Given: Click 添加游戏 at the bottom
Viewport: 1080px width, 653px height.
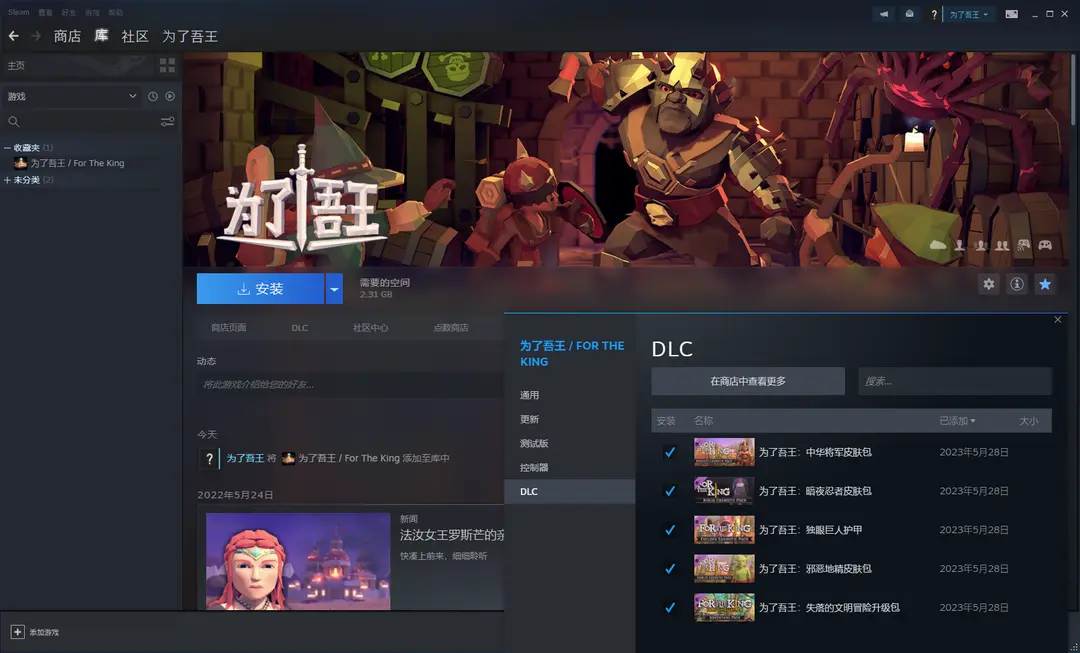Looking at the screenshot, I should 44,632.
